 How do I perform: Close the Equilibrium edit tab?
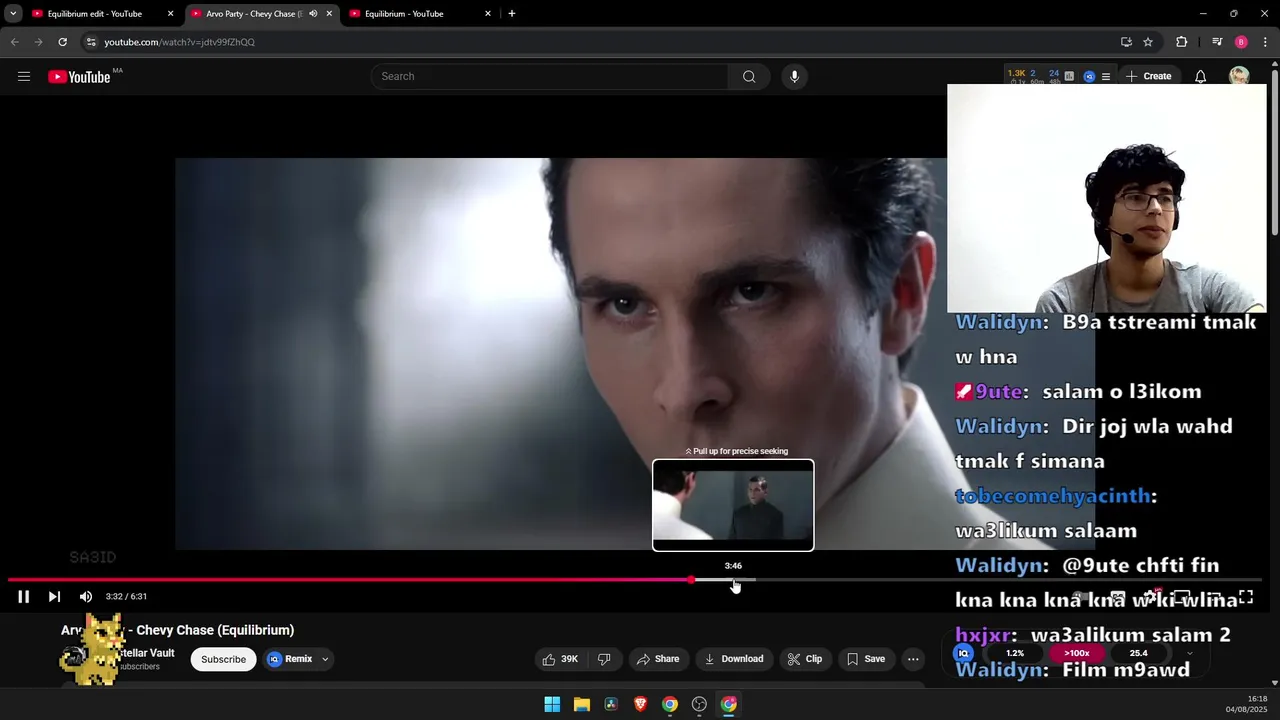[170, 14]
